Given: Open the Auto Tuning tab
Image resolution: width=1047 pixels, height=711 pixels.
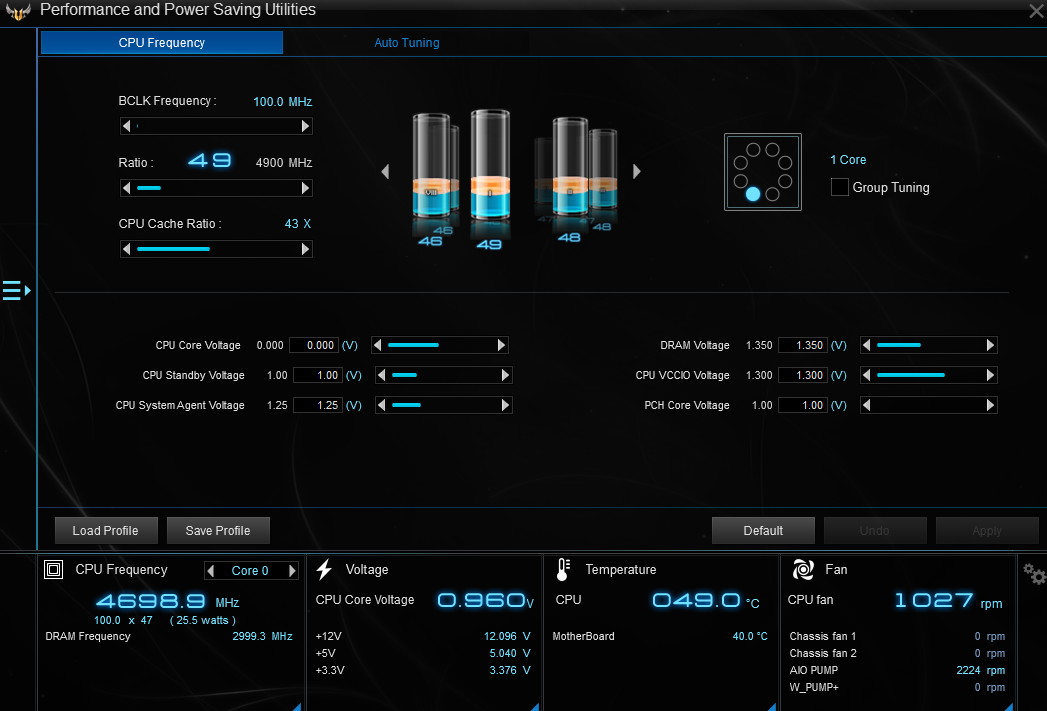Looking at the screenshot, I should pyautogui.click(x=407, y=43).
